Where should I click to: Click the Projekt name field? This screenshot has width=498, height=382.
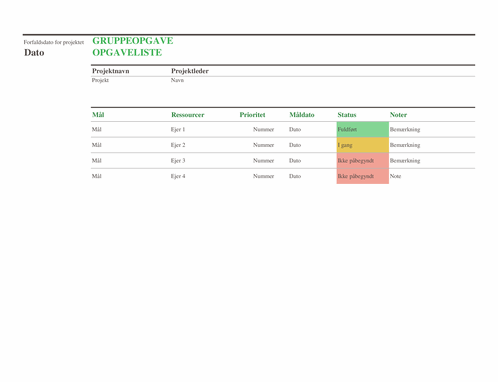point(100,80)
